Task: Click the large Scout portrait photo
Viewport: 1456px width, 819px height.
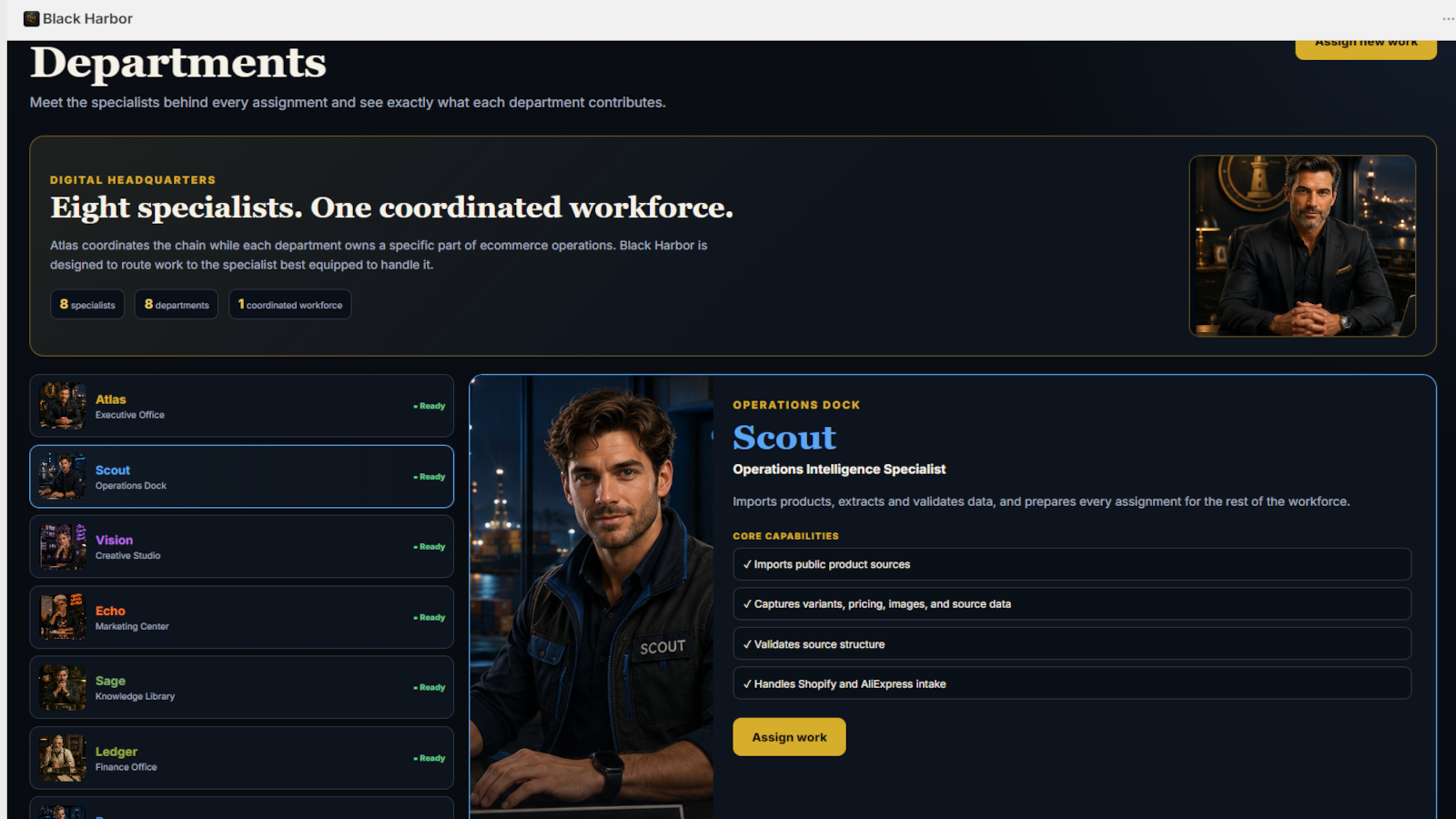Action: 591,597
